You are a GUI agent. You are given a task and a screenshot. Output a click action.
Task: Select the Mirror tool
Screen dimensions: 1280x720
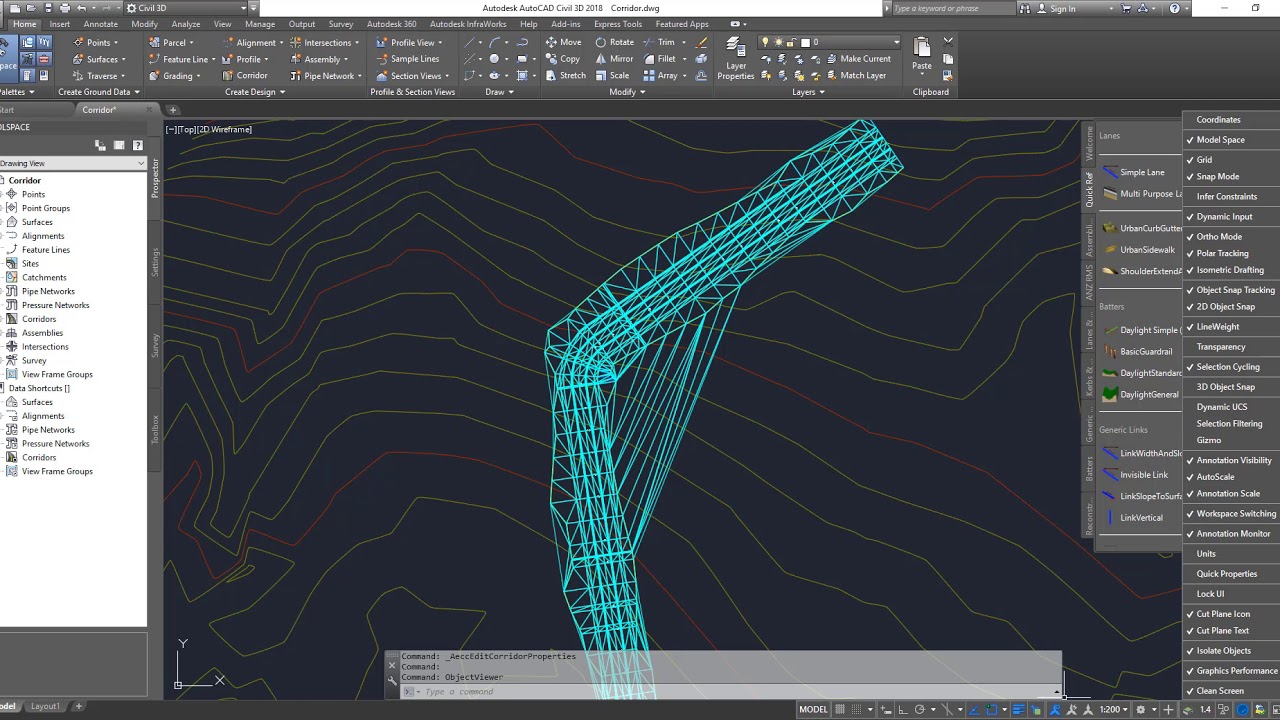[614, 59]
